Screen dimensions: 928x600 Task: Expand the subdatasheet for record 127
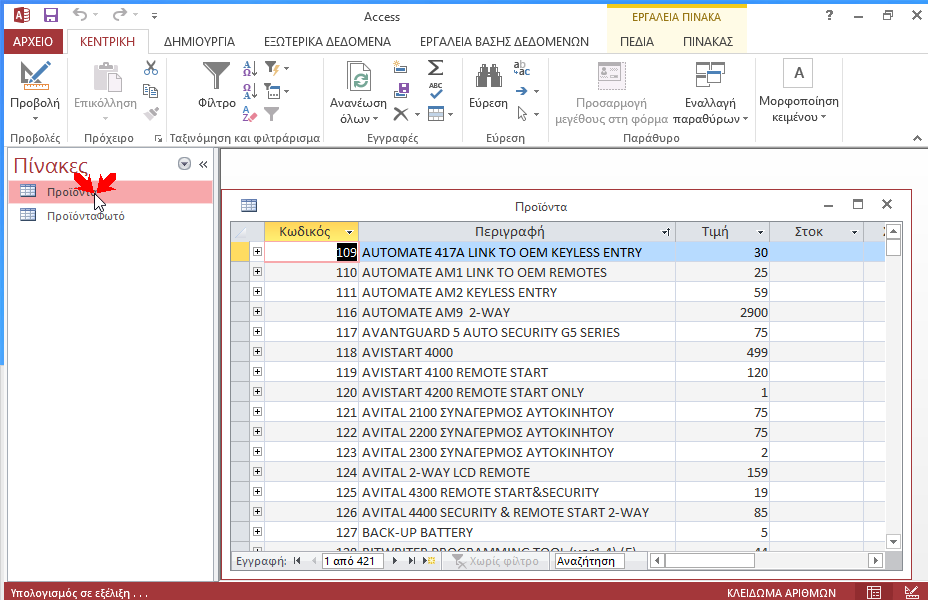257,531
